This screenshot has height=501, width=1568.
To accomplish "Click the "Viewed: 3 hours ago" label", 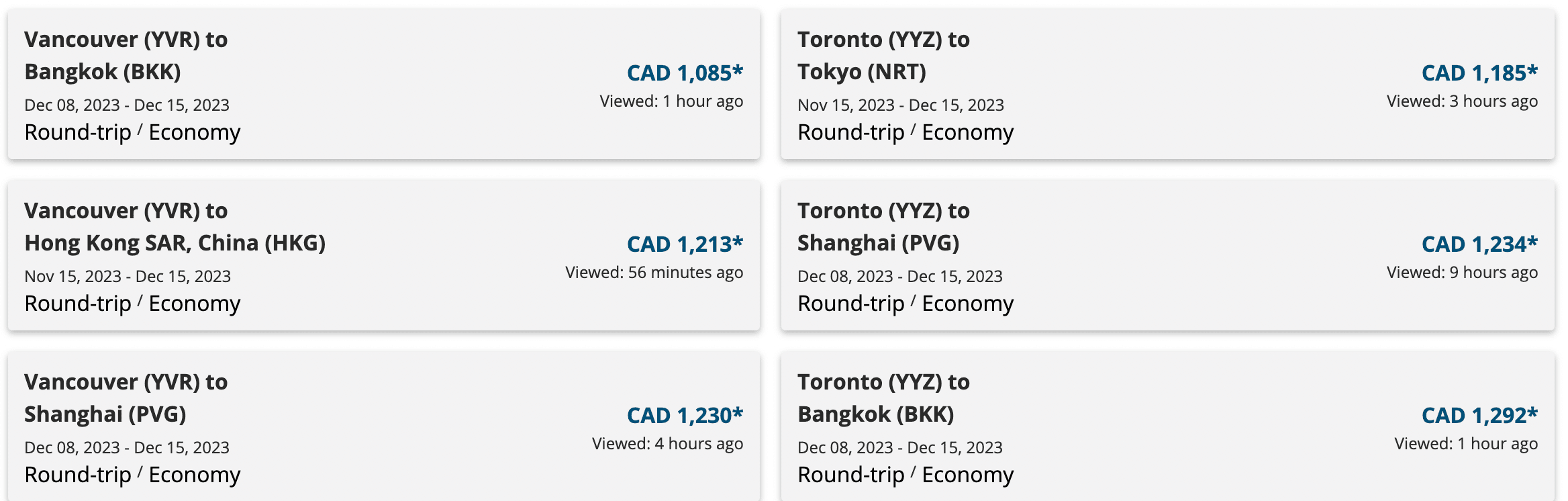I will pyautogui.click(x=1462, y=101).
